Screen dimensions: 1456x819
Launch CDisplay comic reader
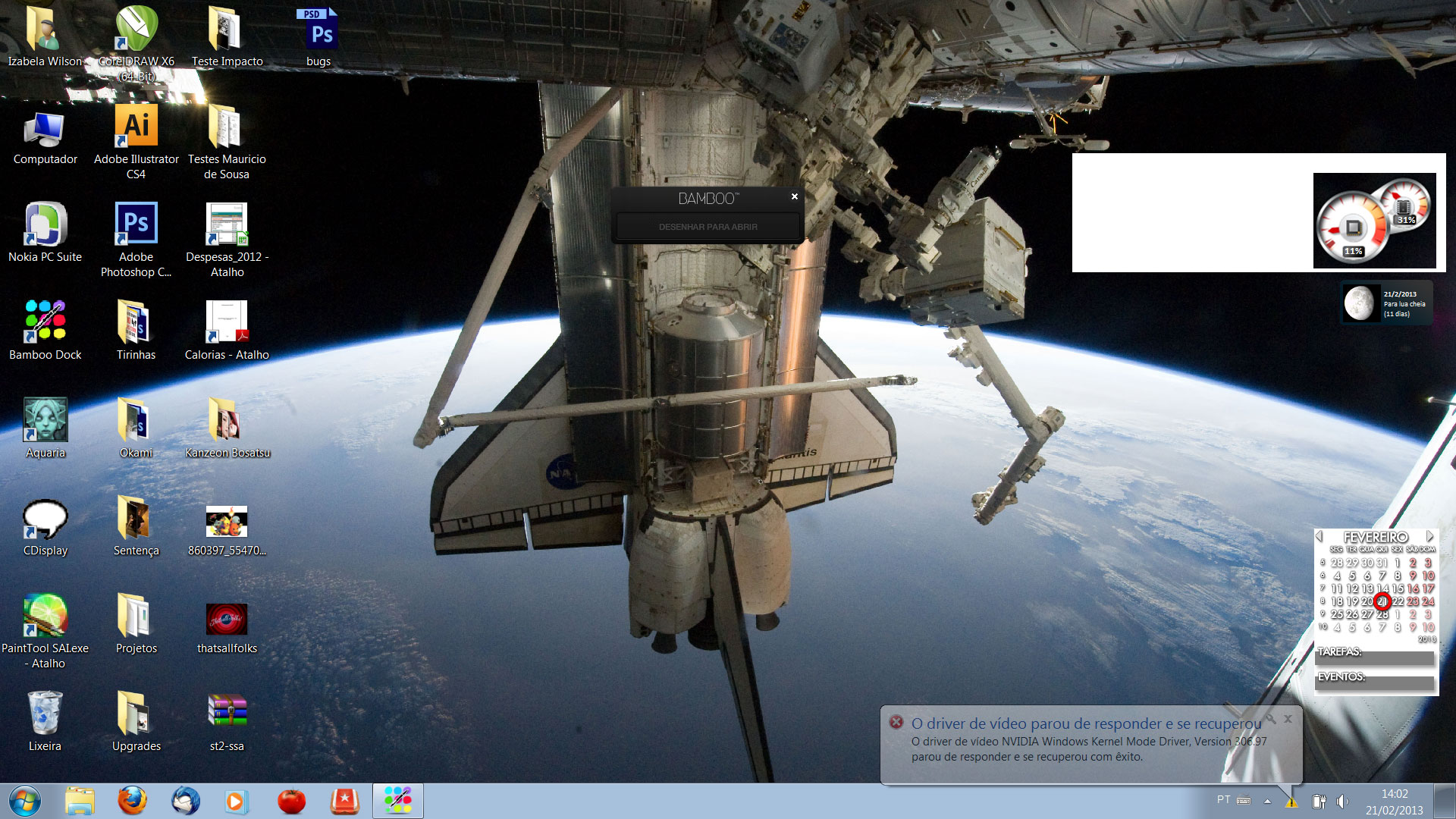[45, 527]
